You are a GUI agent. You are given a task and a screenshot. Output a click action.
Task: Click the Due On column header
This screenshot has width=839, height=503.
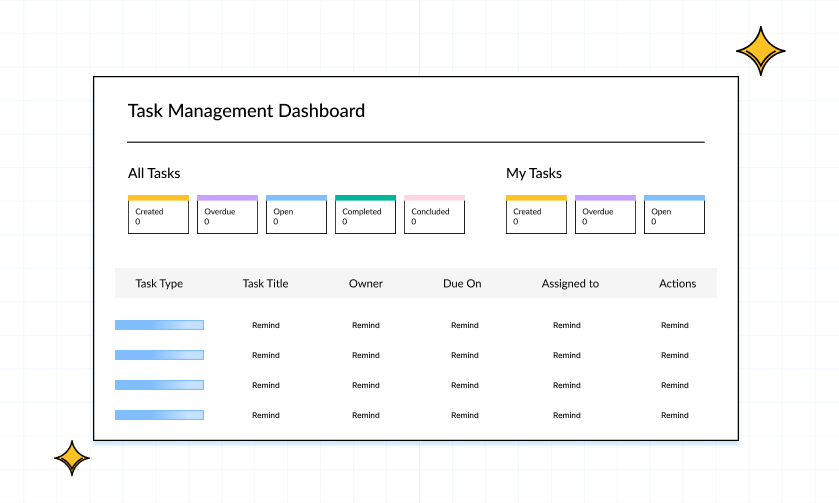[x=462, y=284]
